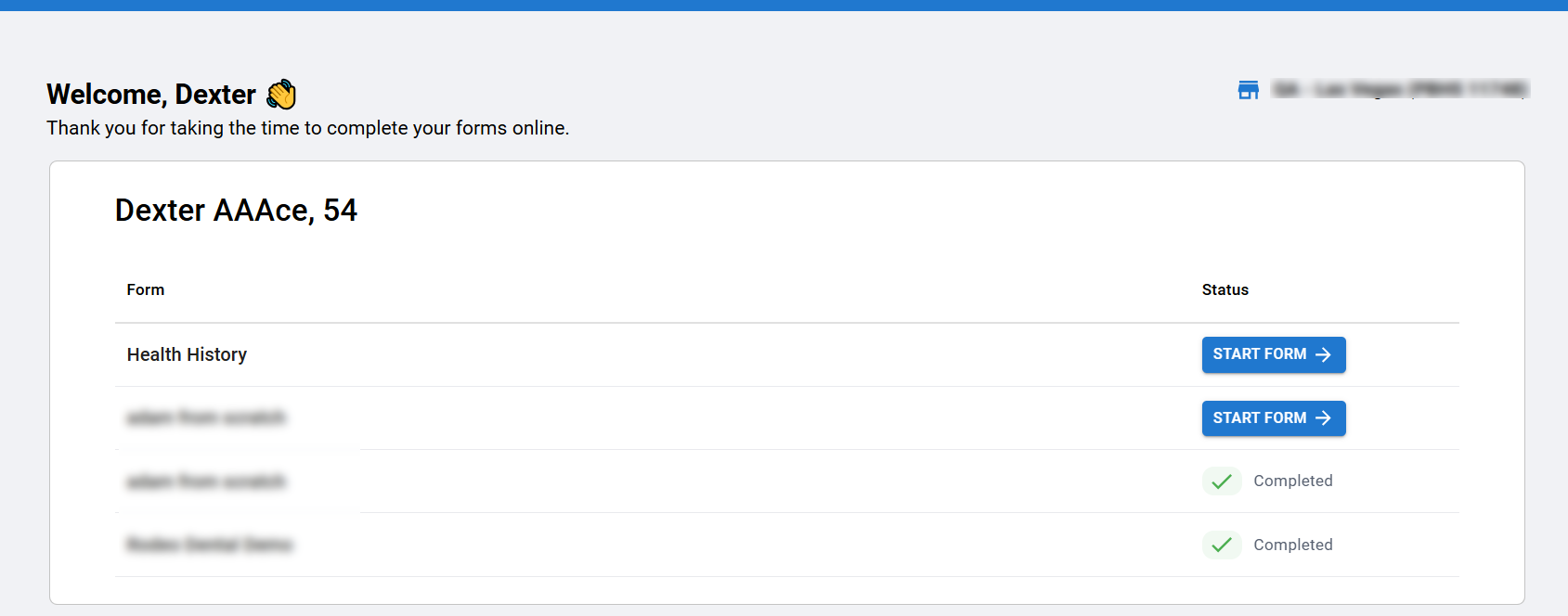Open the blurred location name beside store icon
The height and width of the screenshot is (616, 1568).
click(x=1399, y=90)
